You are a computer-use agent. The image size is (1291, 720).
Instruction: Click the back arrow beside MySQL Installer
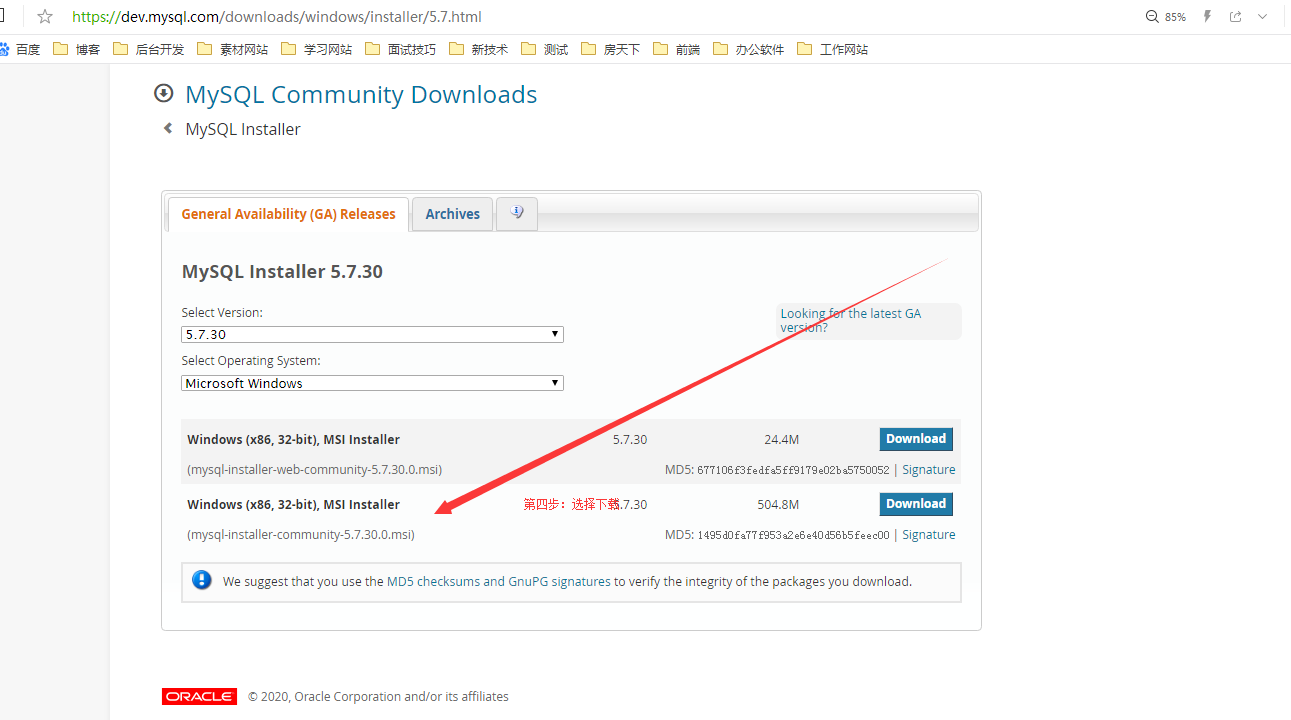[168, 128]
